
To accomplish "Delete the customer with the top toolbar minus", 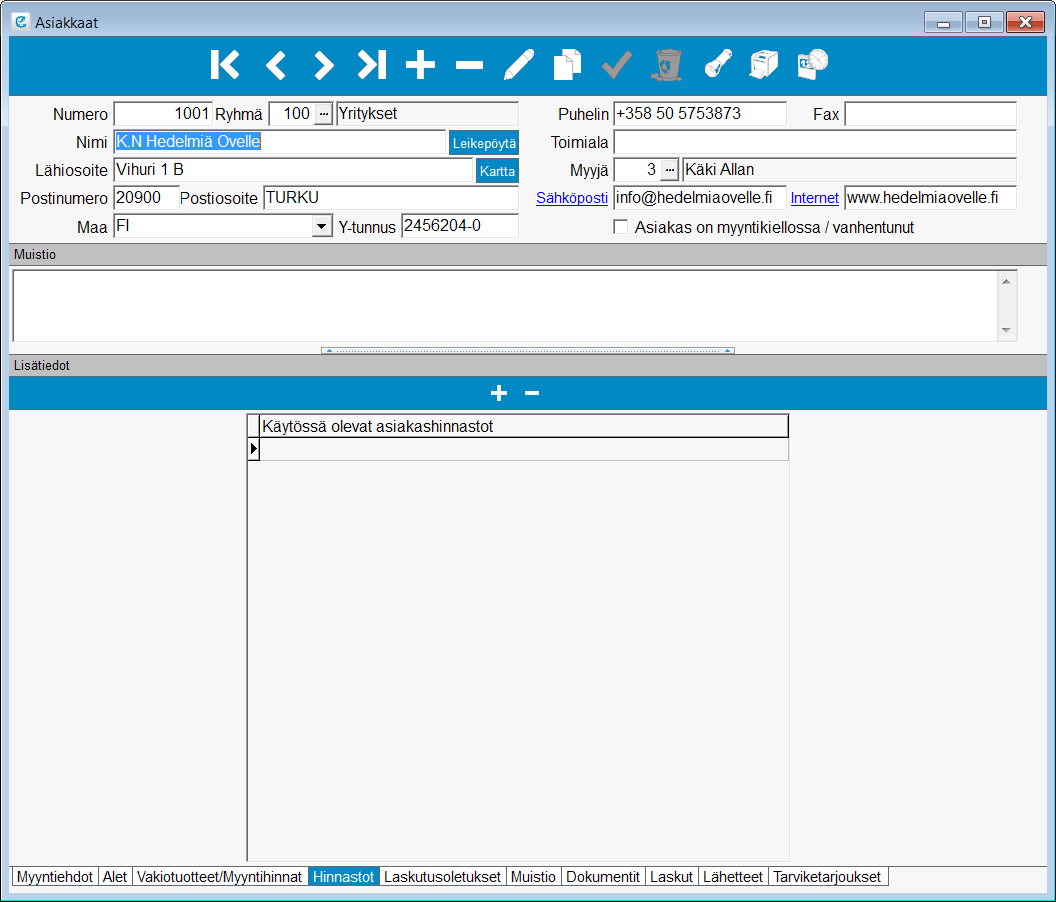I will pos(469,65).
